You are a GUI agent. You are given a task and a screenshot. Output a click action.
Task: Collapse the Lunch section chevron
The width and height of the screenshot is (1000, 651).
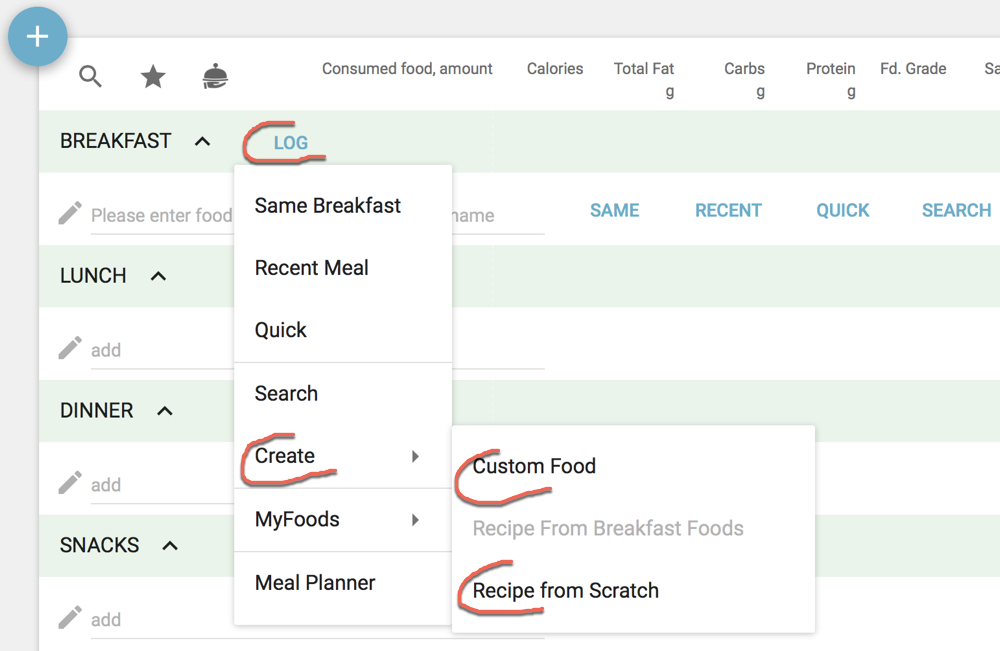158,276
